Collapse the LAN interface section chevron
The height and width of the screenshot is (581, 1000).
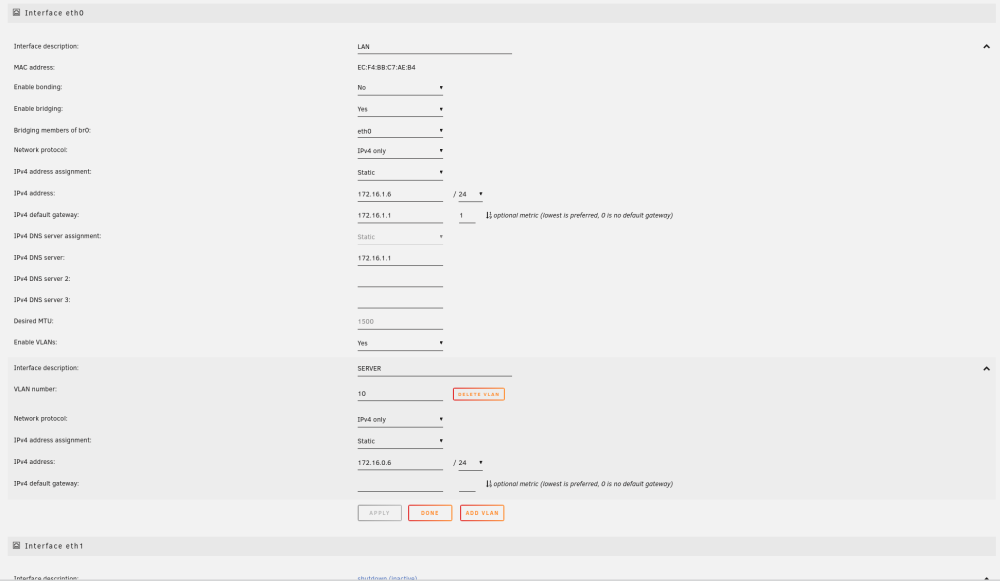click(986, 47)
